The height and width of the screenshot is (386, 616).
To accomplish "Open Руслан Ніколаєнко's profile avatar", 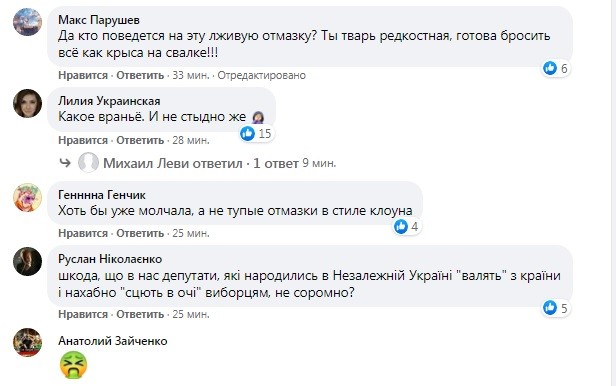I will [27, 262].
